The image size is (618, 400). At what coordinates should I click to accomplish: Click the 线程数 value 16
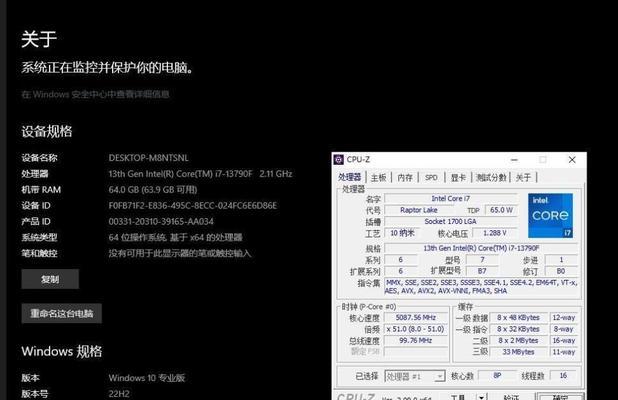tap(563, 376)
